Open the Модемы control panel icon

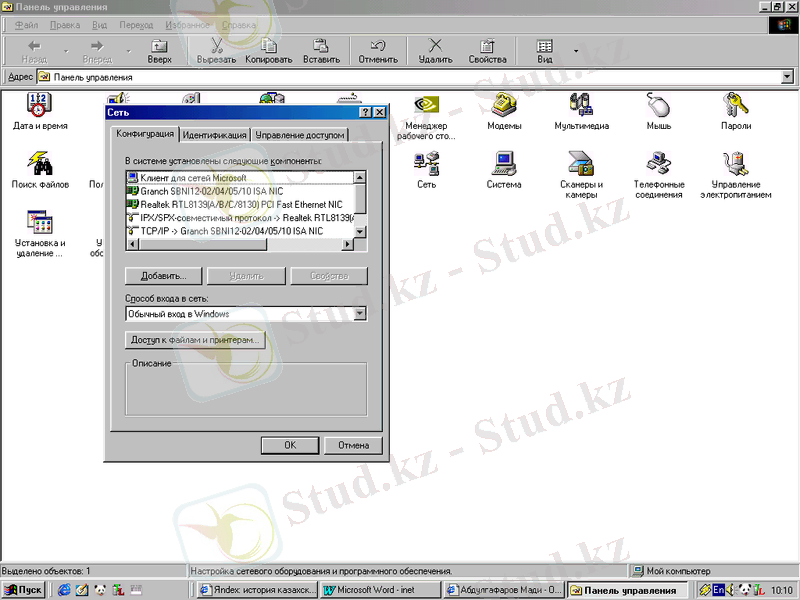[504, 106]
